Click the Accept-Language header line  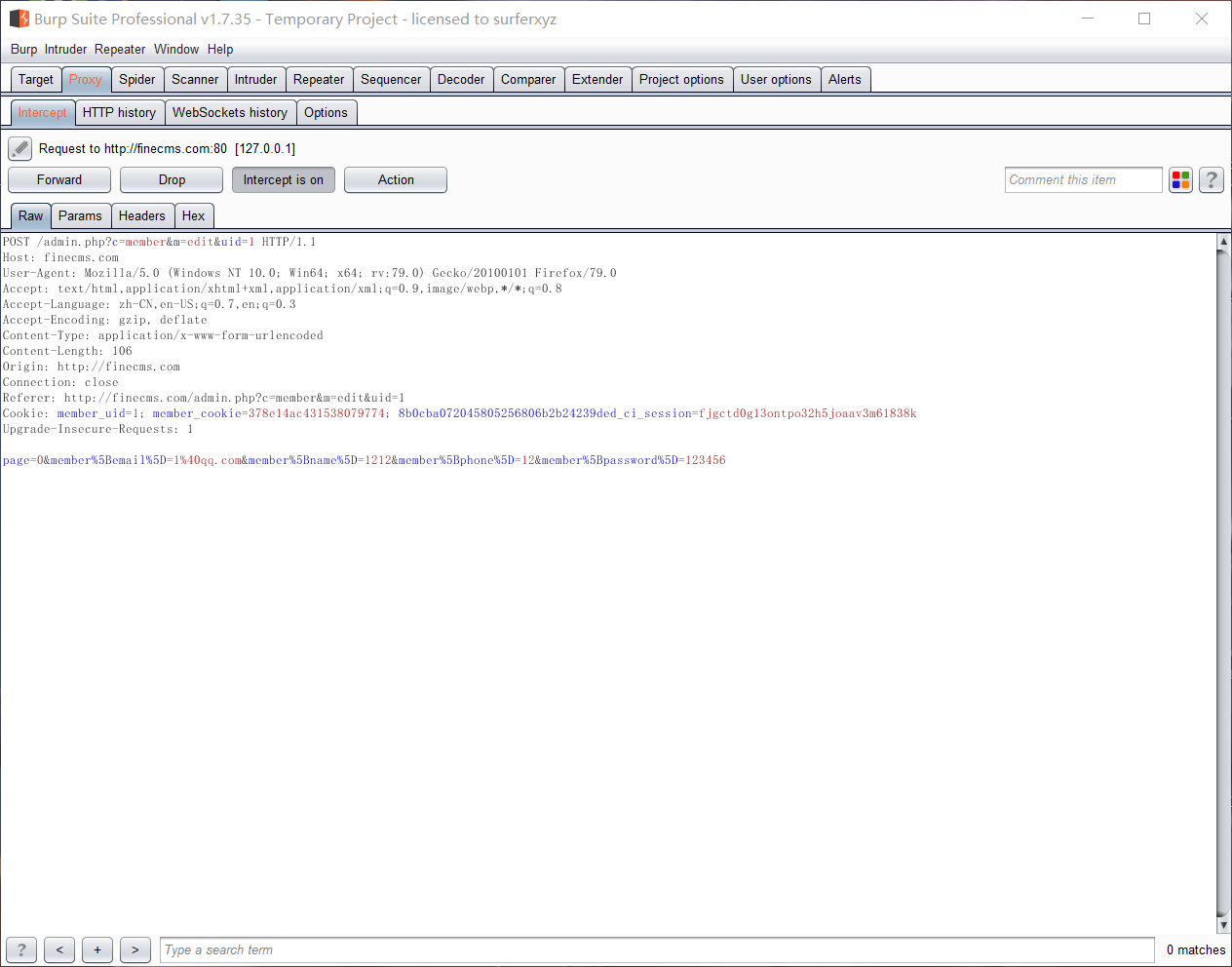click(x=149, y=304)
